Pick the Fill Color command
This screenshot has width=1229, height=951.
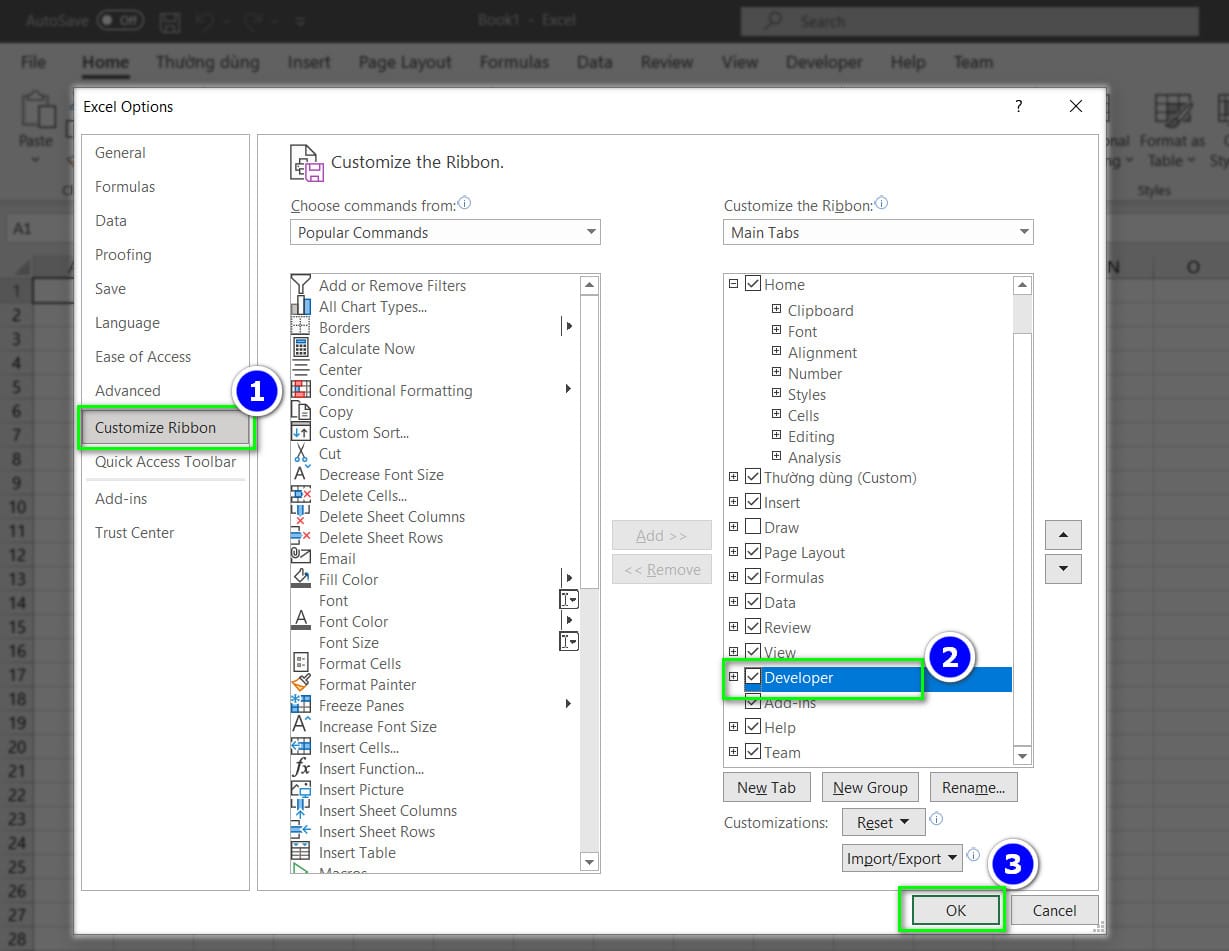350,579
